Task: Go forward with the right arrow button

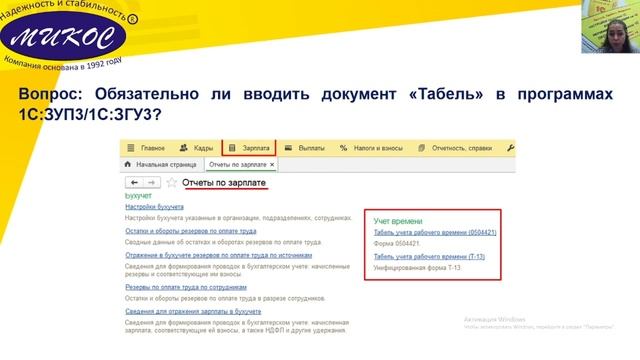Action: (151, 182)
